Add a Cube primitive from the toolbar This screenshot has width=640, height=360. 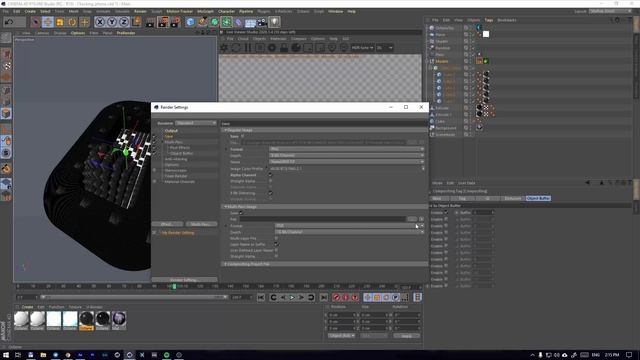190,22
